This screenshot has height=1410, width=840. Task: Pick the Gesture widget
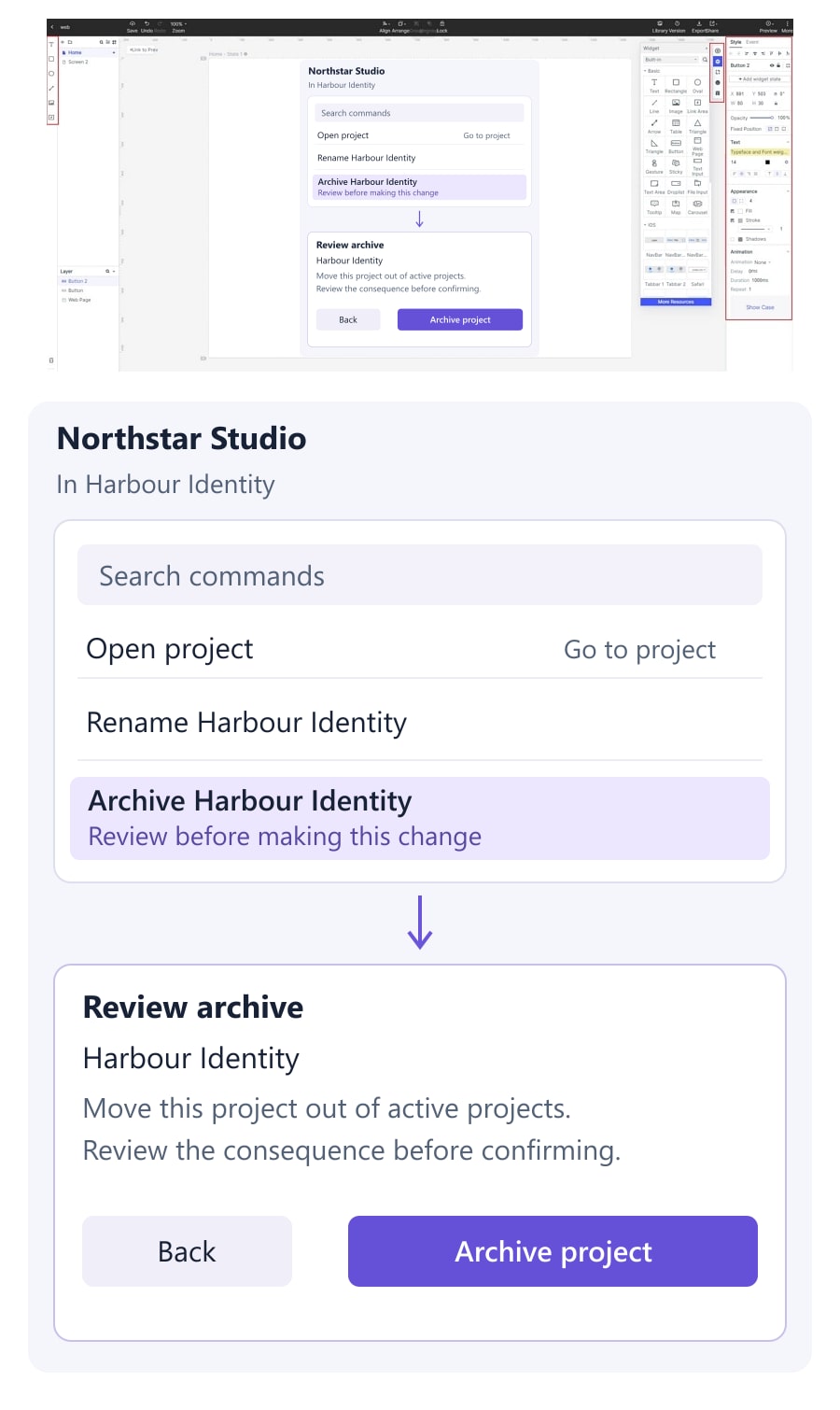(x=654, y=166)
